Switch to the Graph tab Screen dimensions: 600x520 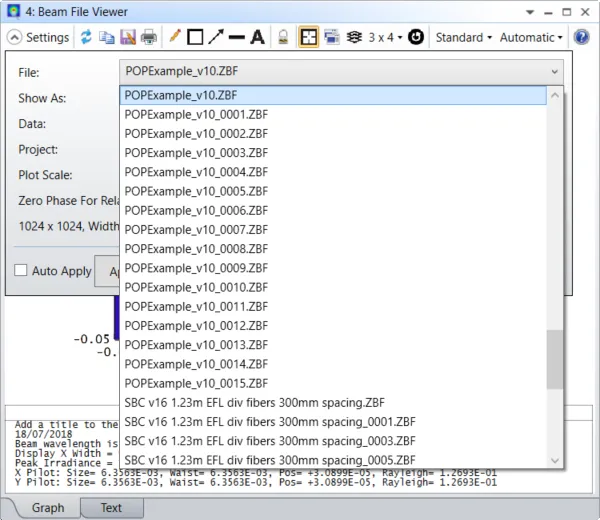pos(48,508)
